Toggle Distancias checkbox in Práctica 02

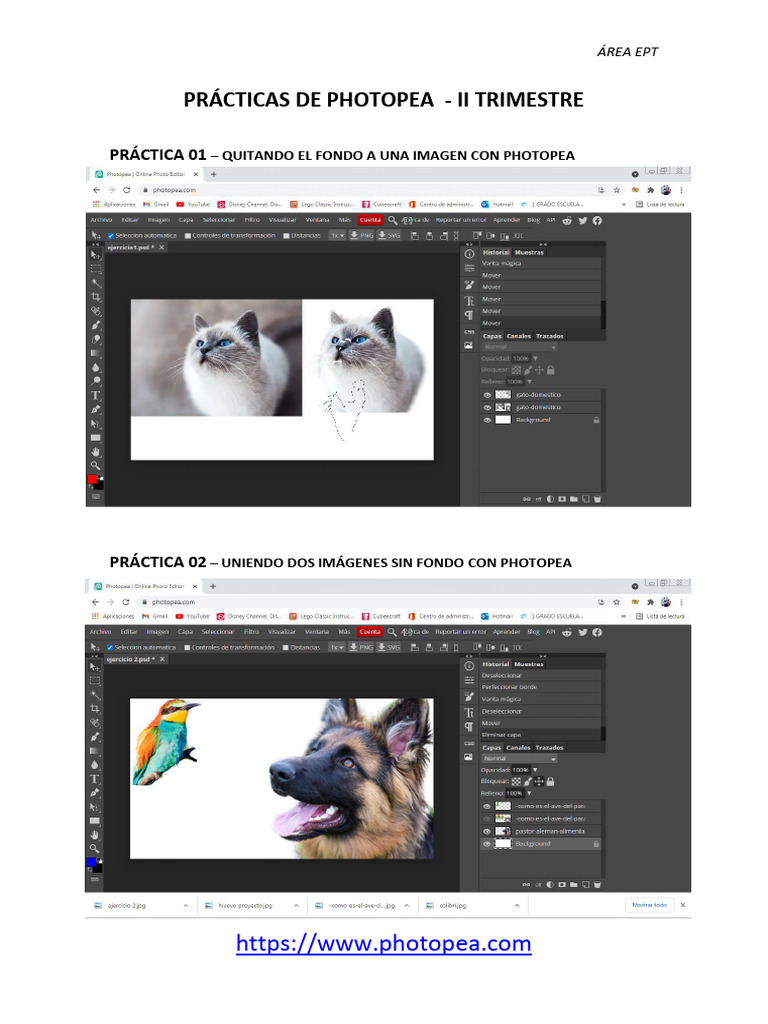285,648
